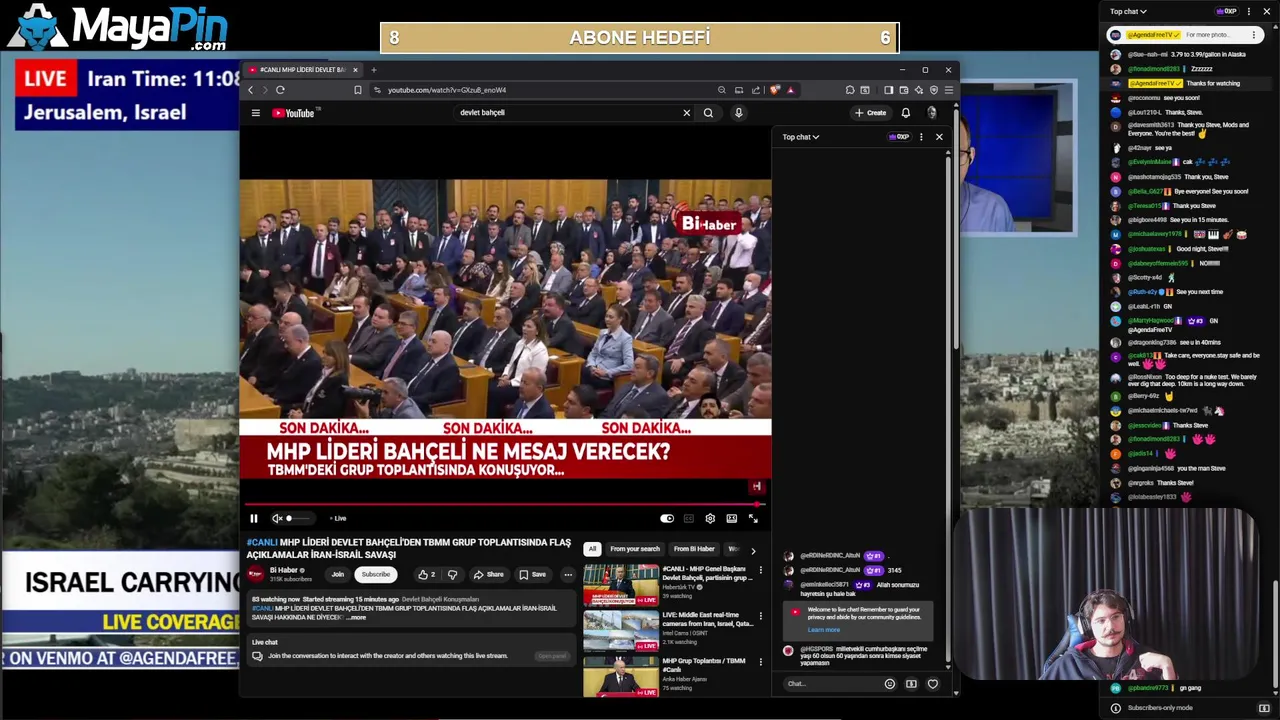Close the overlay chat at screen's right edge
Screen dimensions: 1280x720
click(1267, 11)
